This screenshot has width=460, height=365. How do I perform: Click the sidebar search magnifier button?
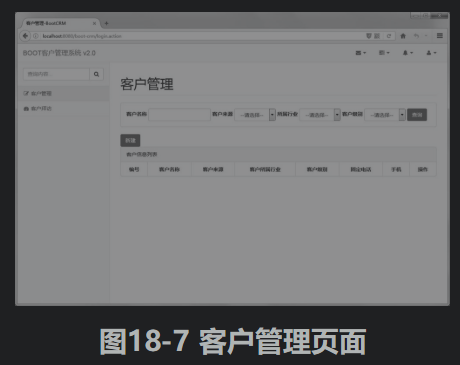pos(96,74)
